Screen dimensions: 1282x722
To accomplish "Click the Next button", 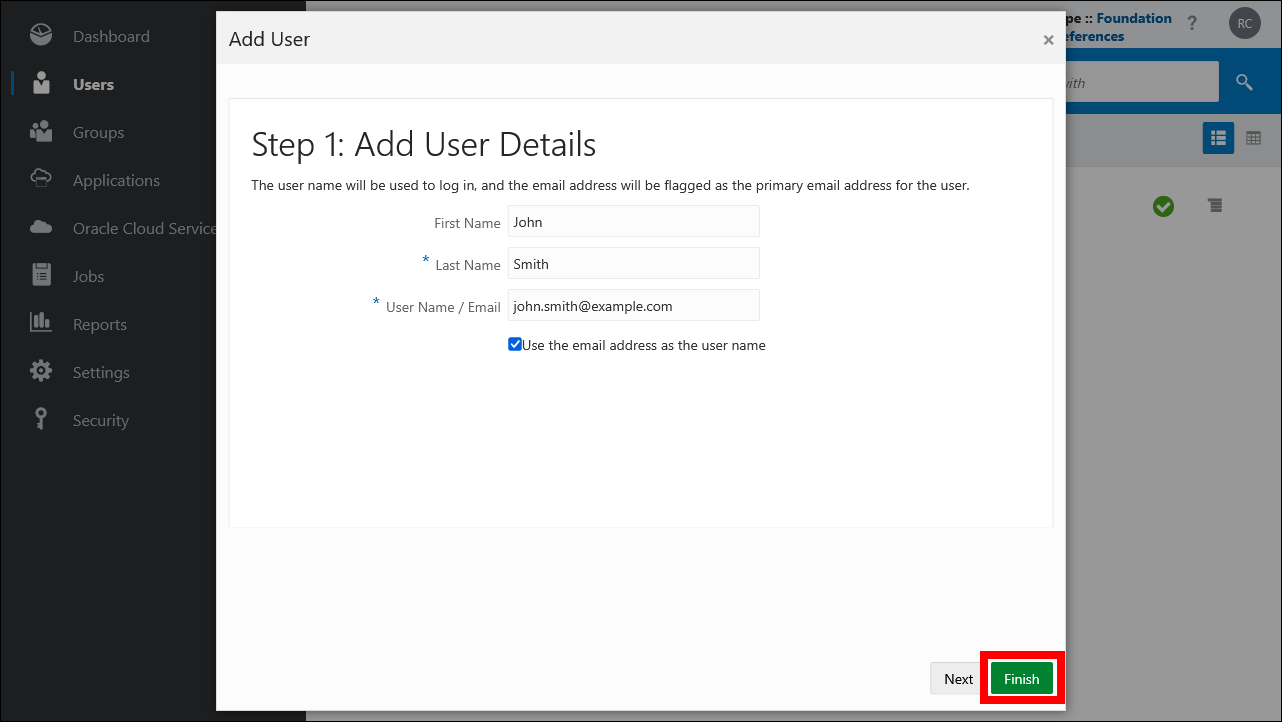I will 957,678.
